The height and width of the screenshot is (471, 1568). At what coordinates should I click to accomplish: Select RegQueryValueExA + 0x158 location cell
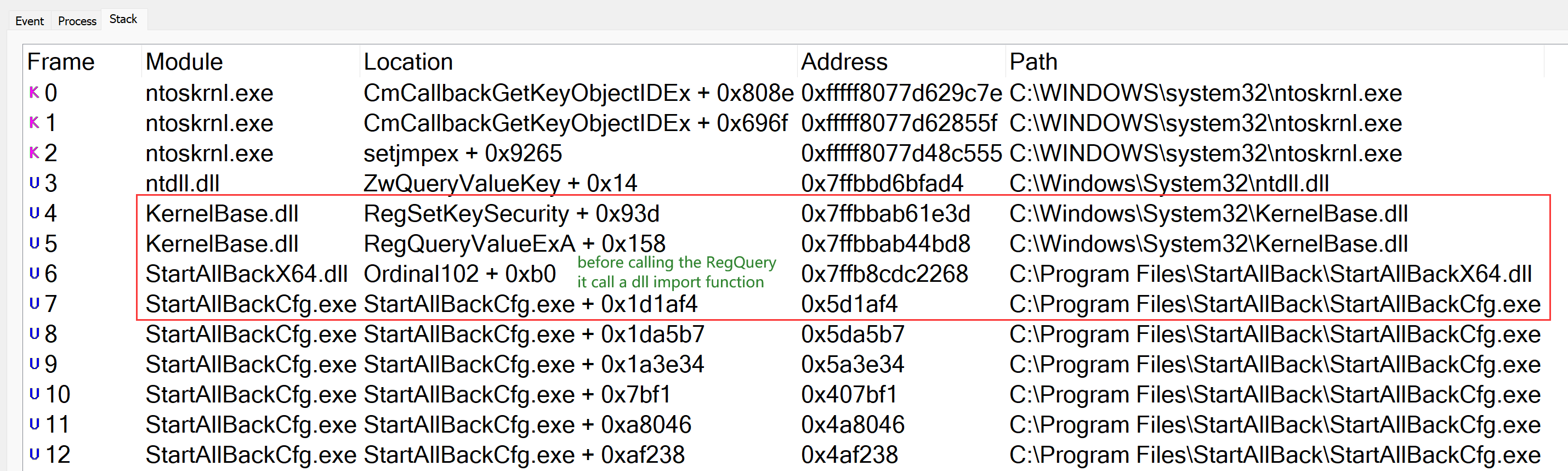click(x=514, y=244)
